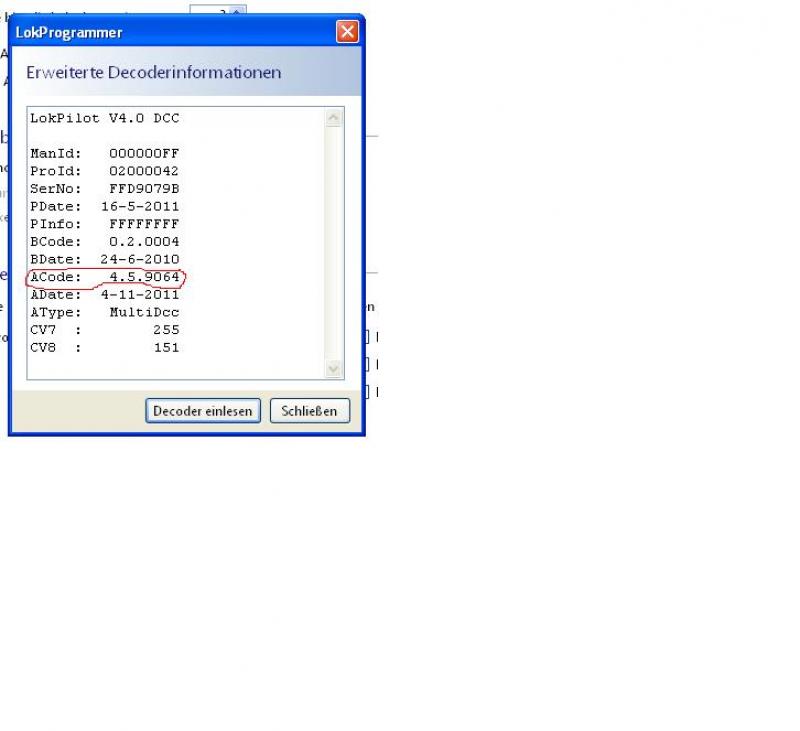Screen dimensions: 800x731
Task: Select the ADate: 4-11-2011 line
Action: [x=105, y=295]
